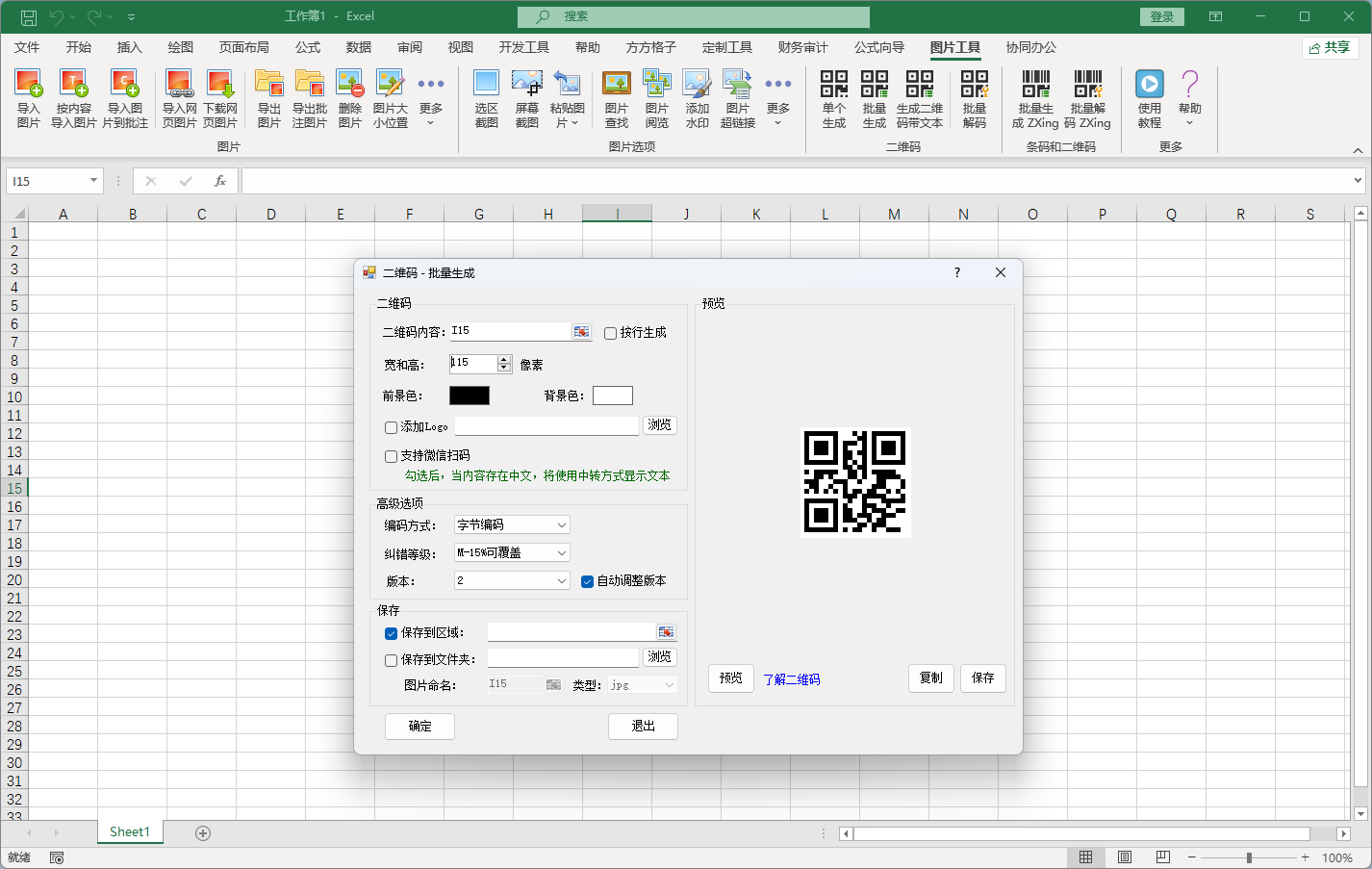1372x869 pixels.
Task: Click the range picker beside 二维码内容
Action: tap(581, 332)
